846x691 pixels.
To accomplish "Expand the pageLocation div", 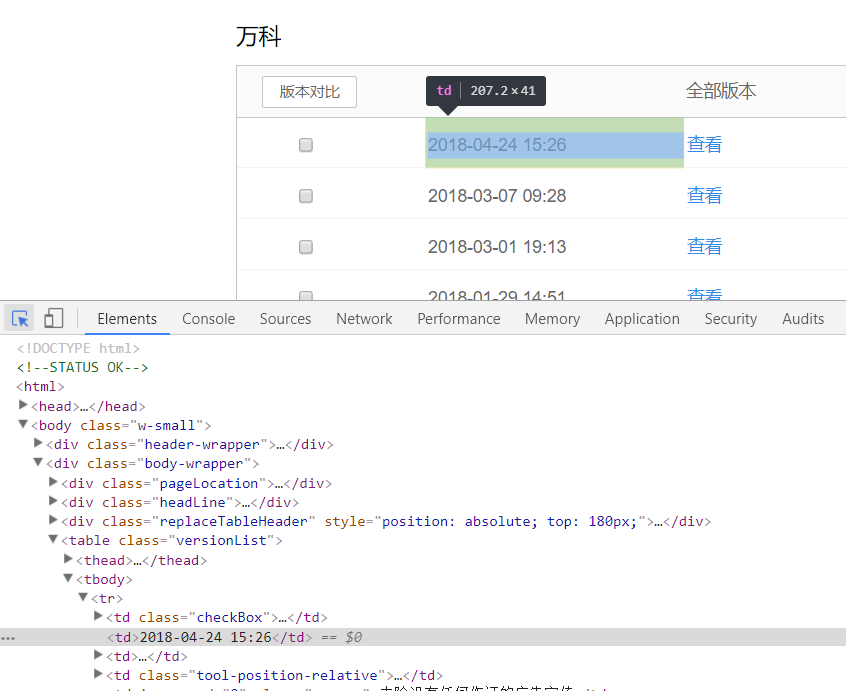I will tap(53, 482).
